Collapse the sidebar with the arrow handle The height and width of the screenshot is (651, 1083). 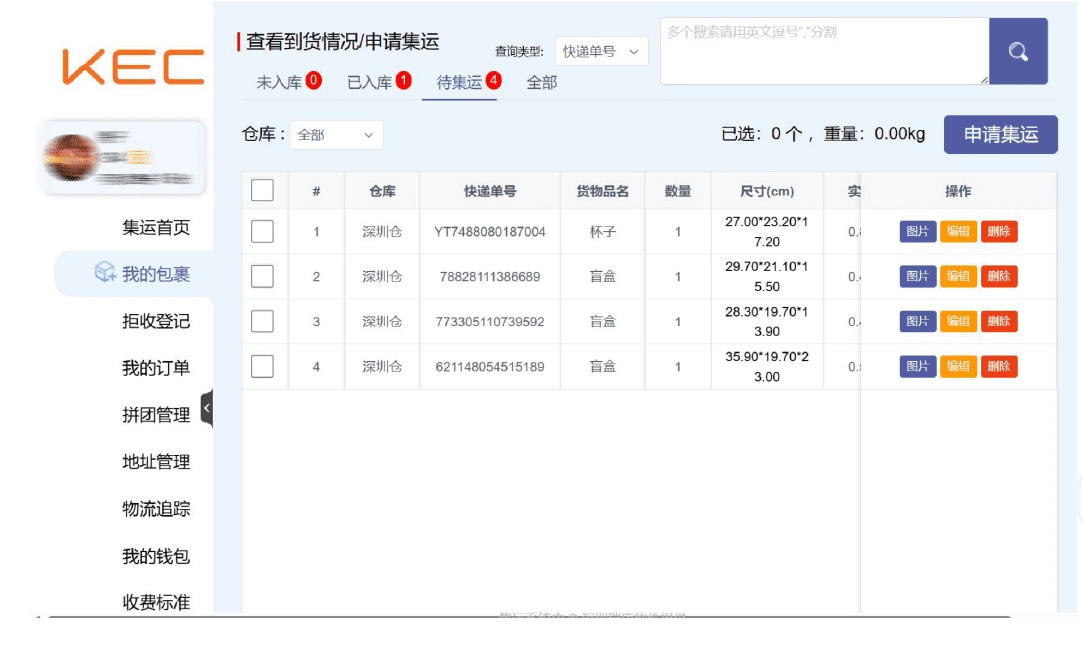(207, 408)
